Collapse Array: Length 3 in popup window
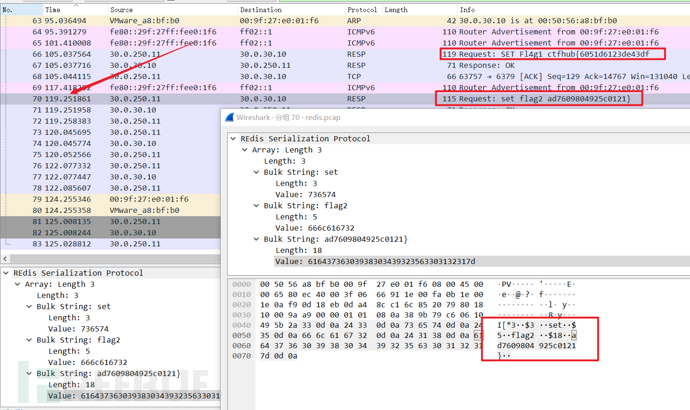 (245, 150)
